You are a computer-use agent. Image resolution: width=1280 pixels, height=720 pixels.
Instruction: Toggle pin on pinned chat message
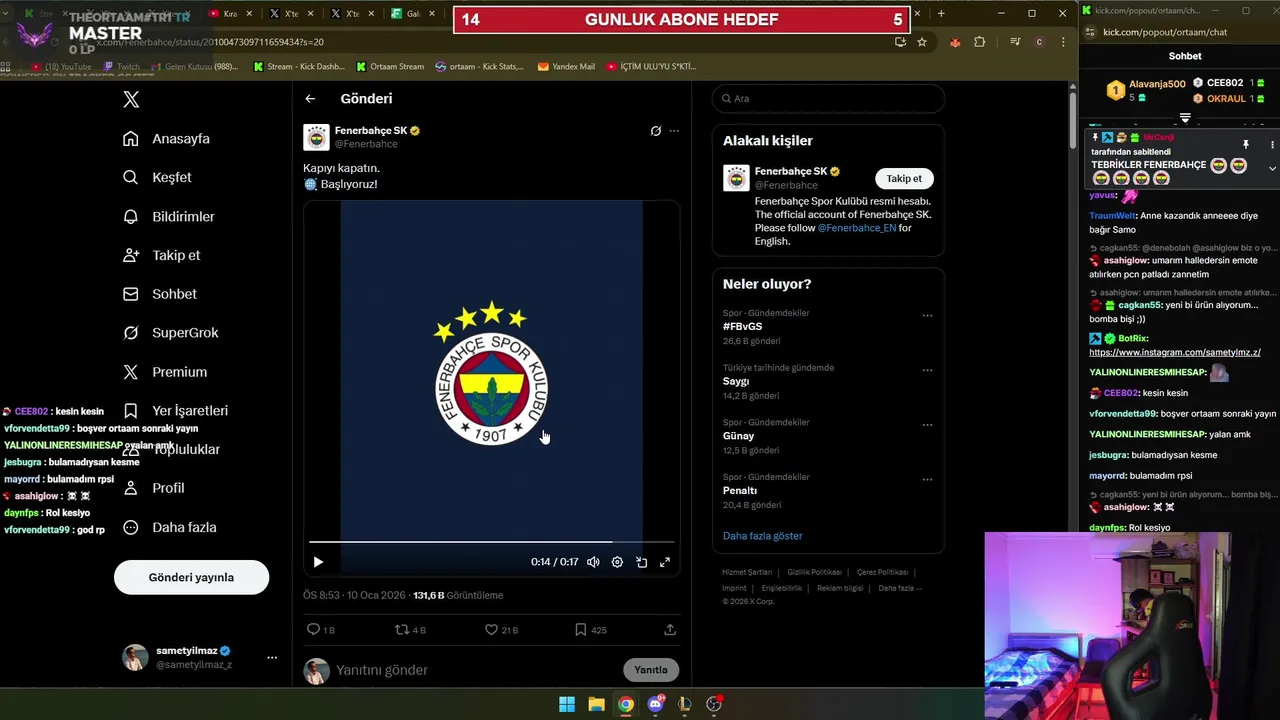click(x=1245, y=145)
